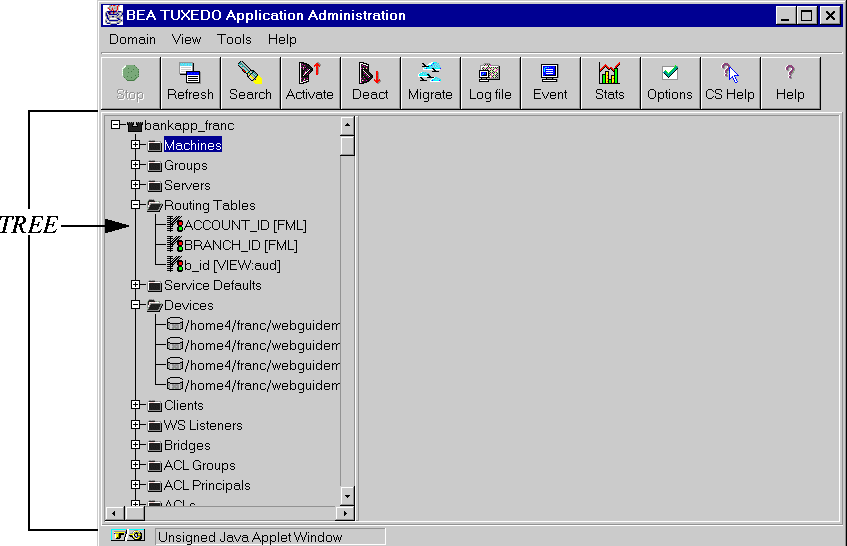Viewport: 847px width, 546px height.
Task: Select the Routing Tables tree item
Action: click(210, 205)
